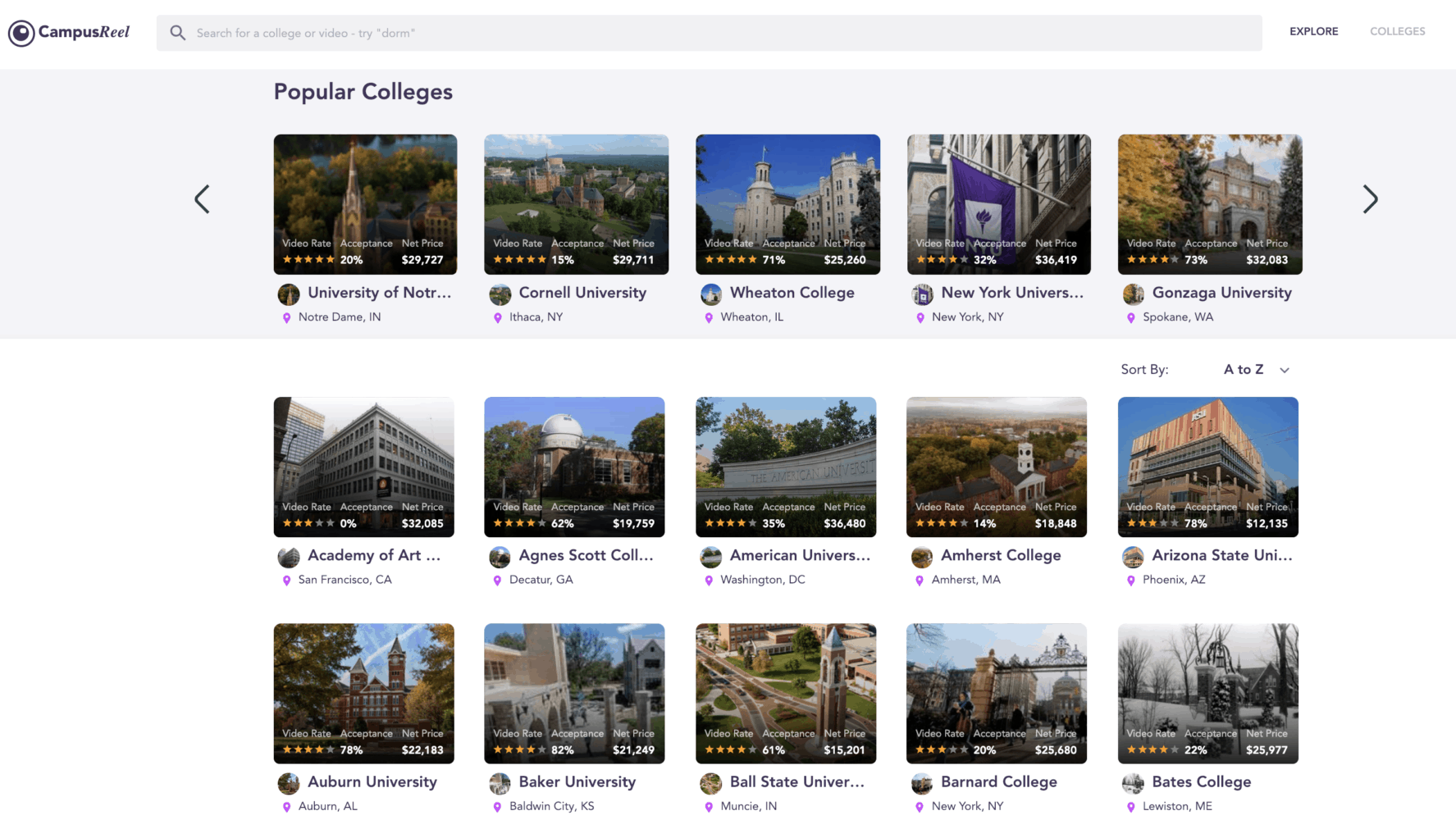Open Auburn University thumbnail image

(x=363, y=694)
